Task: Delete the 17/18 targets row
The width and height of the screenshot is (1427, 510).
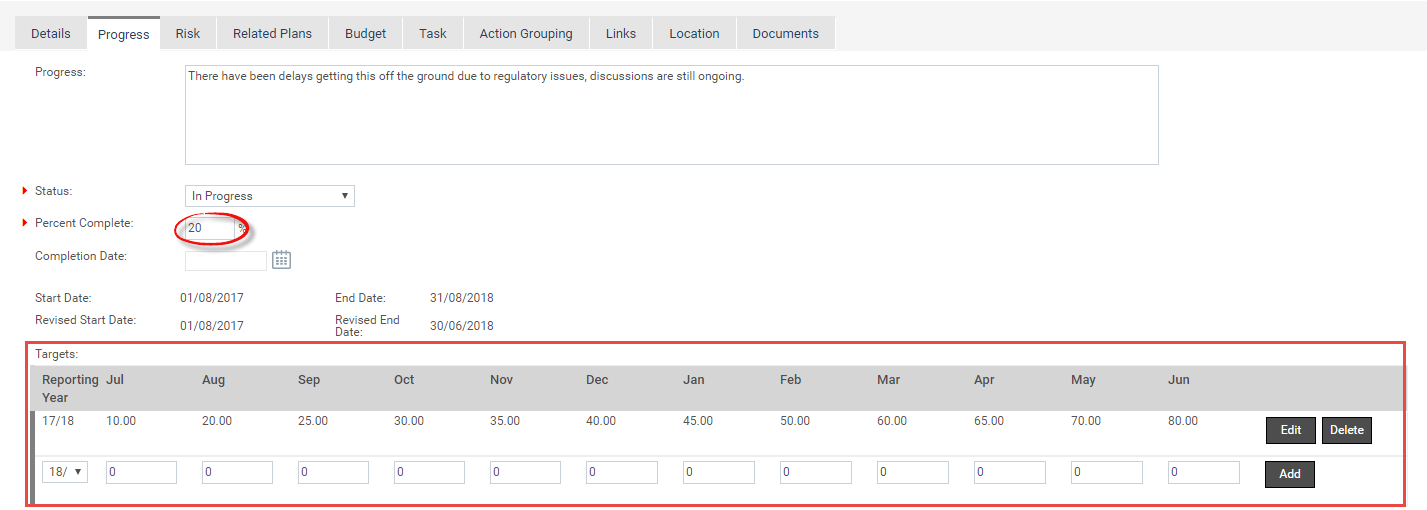Action: (1347, 430)
